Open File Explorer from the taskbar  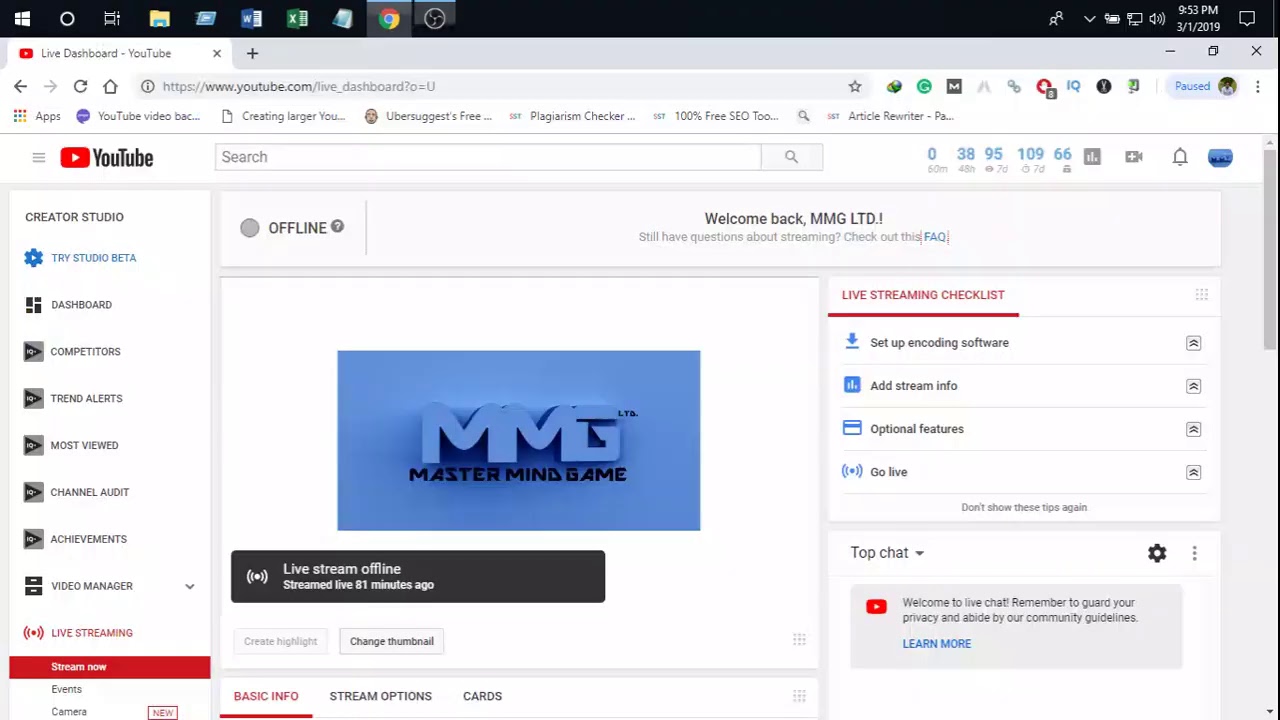[x=159, y=18]
